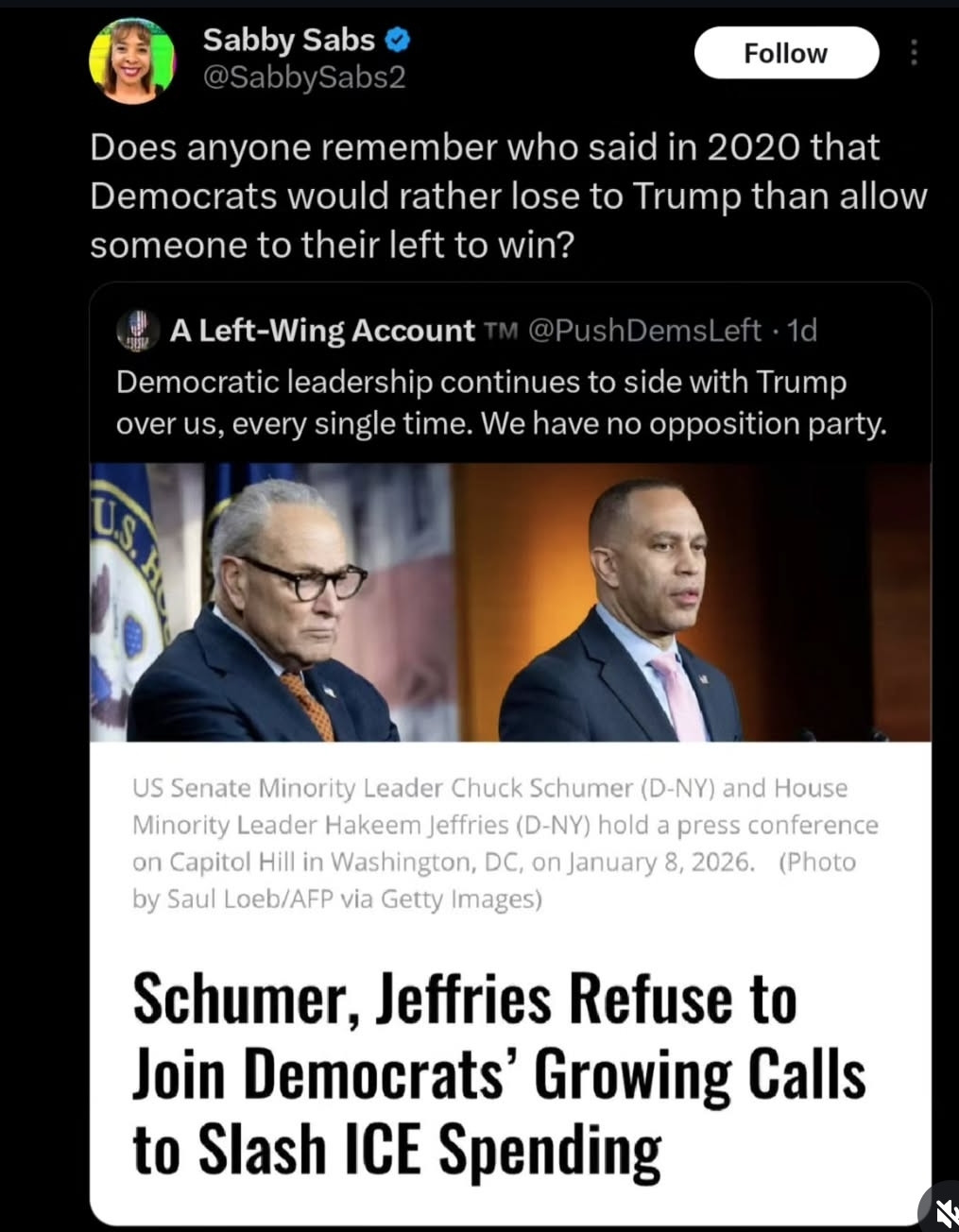Image resolution: width=959 pixels, height=1232 pixels.
Task: Open Sabby Sabs profile avatar
Action: tap(131, 59)
